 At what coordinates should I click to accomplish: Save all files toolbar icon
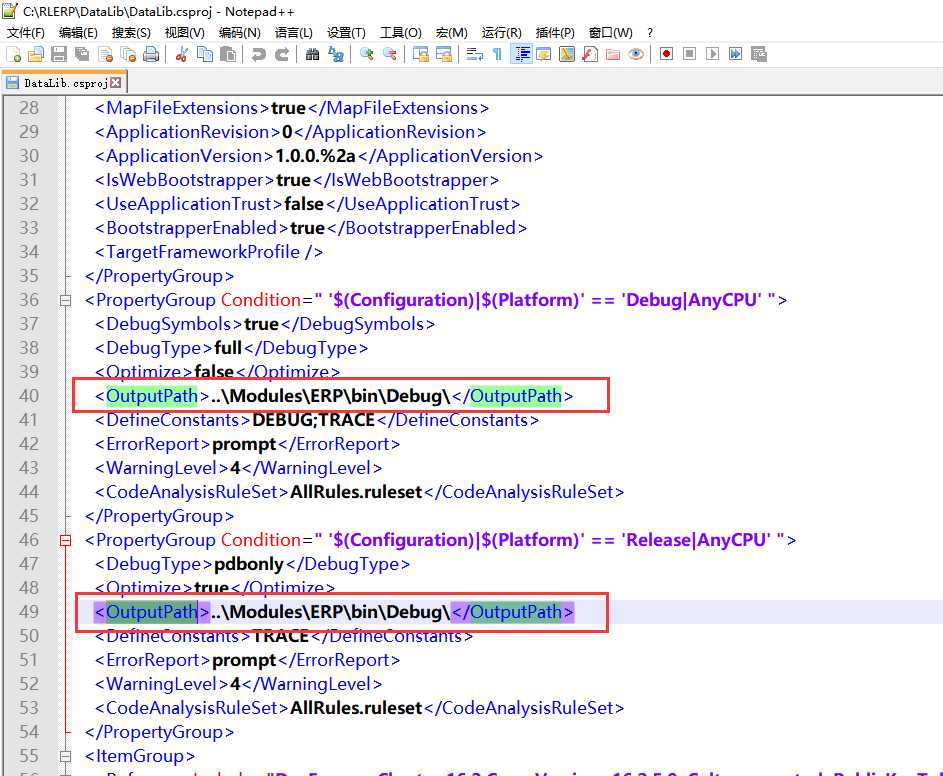82,55
